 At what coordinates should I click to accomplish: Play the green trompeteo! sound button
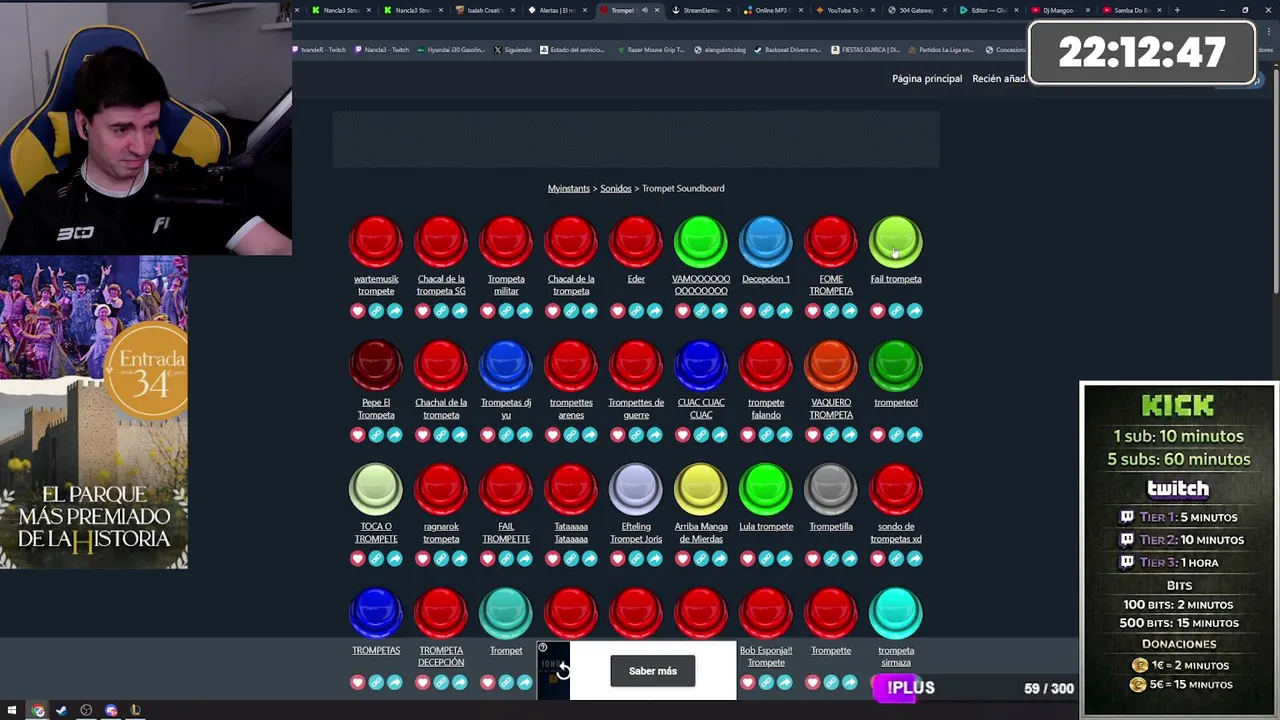click(896, 365)
